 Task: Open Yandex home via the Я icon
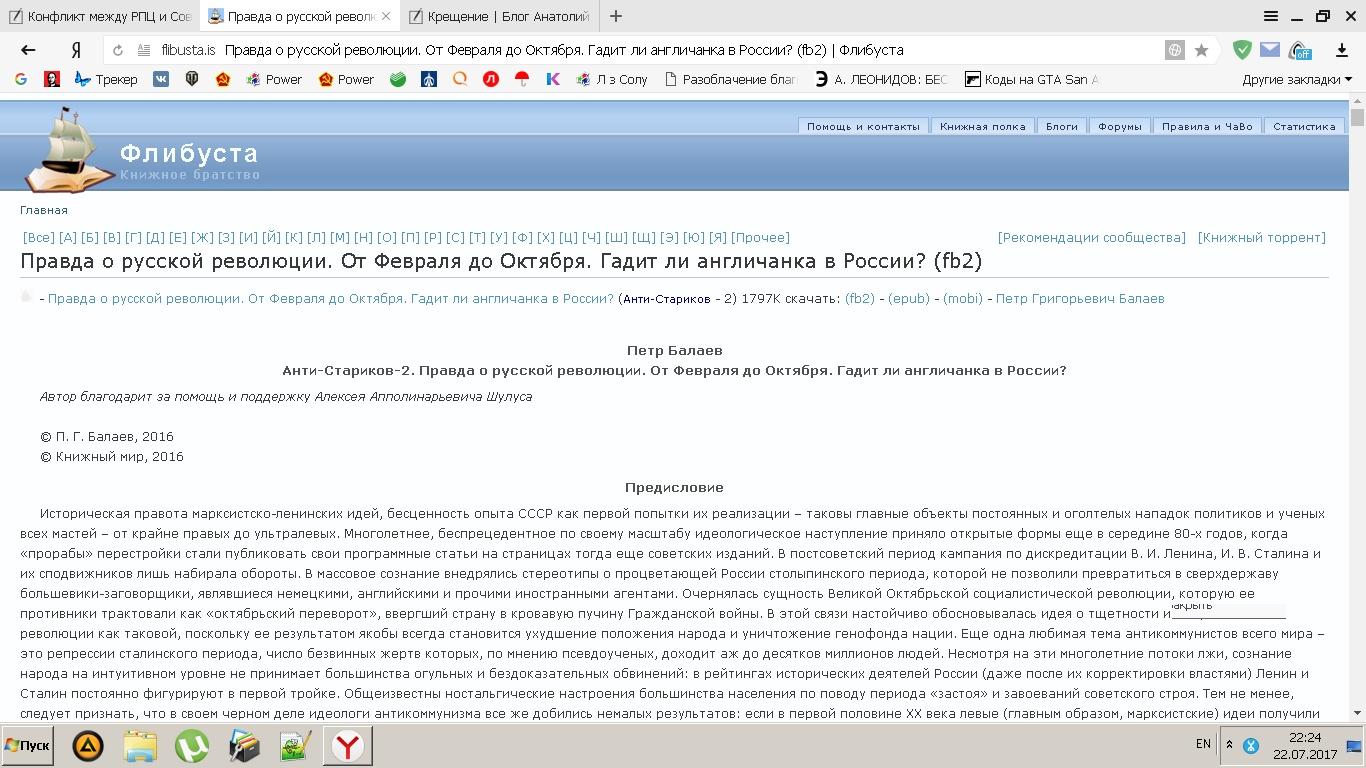click(x=76, y=50)
